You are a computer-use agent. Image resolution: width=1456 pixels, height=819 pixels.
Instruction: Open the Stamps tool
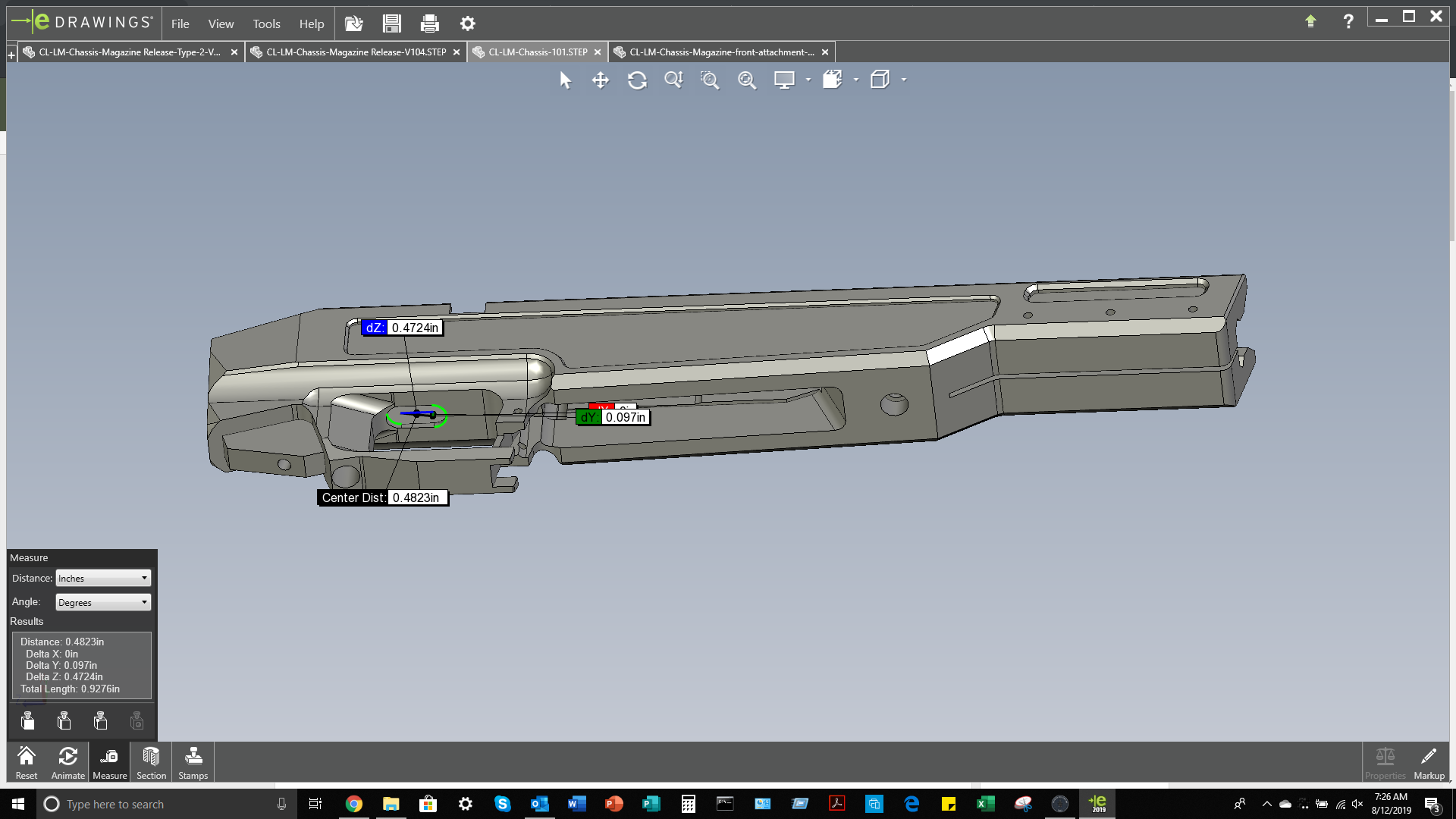click(193, 762)
